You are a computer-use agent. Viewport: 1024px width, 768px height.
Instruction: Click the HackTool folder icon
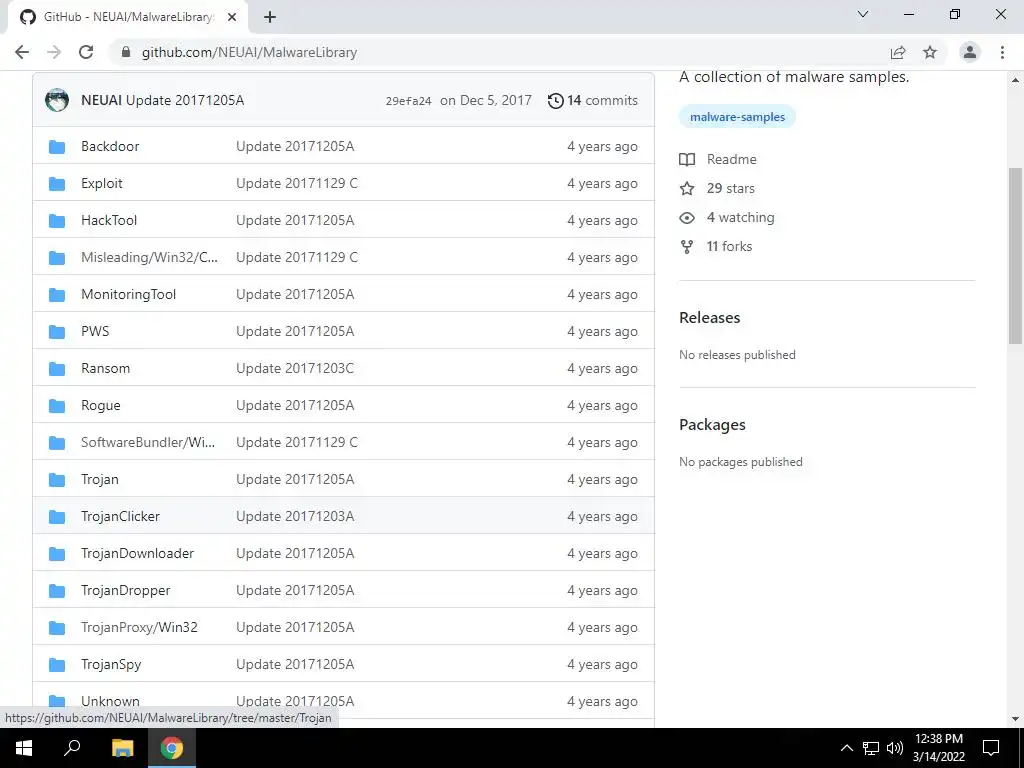[x=57, y=221]
